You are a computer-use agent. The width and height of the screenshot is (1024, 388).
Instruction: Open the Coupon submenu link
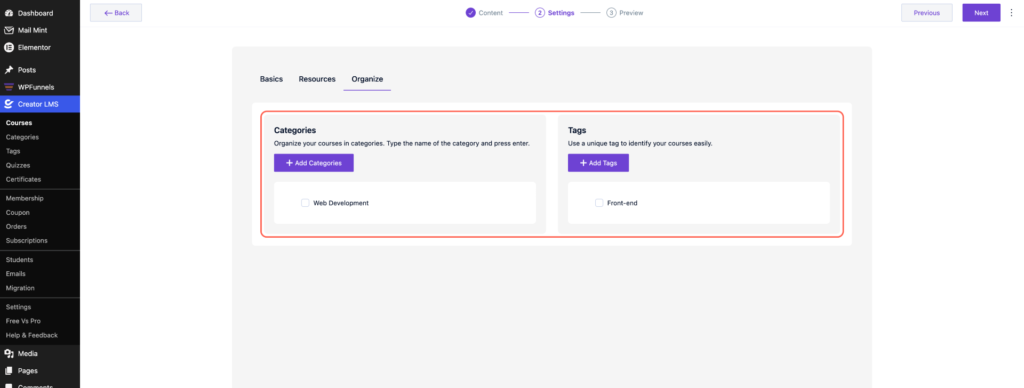point(18,212)
